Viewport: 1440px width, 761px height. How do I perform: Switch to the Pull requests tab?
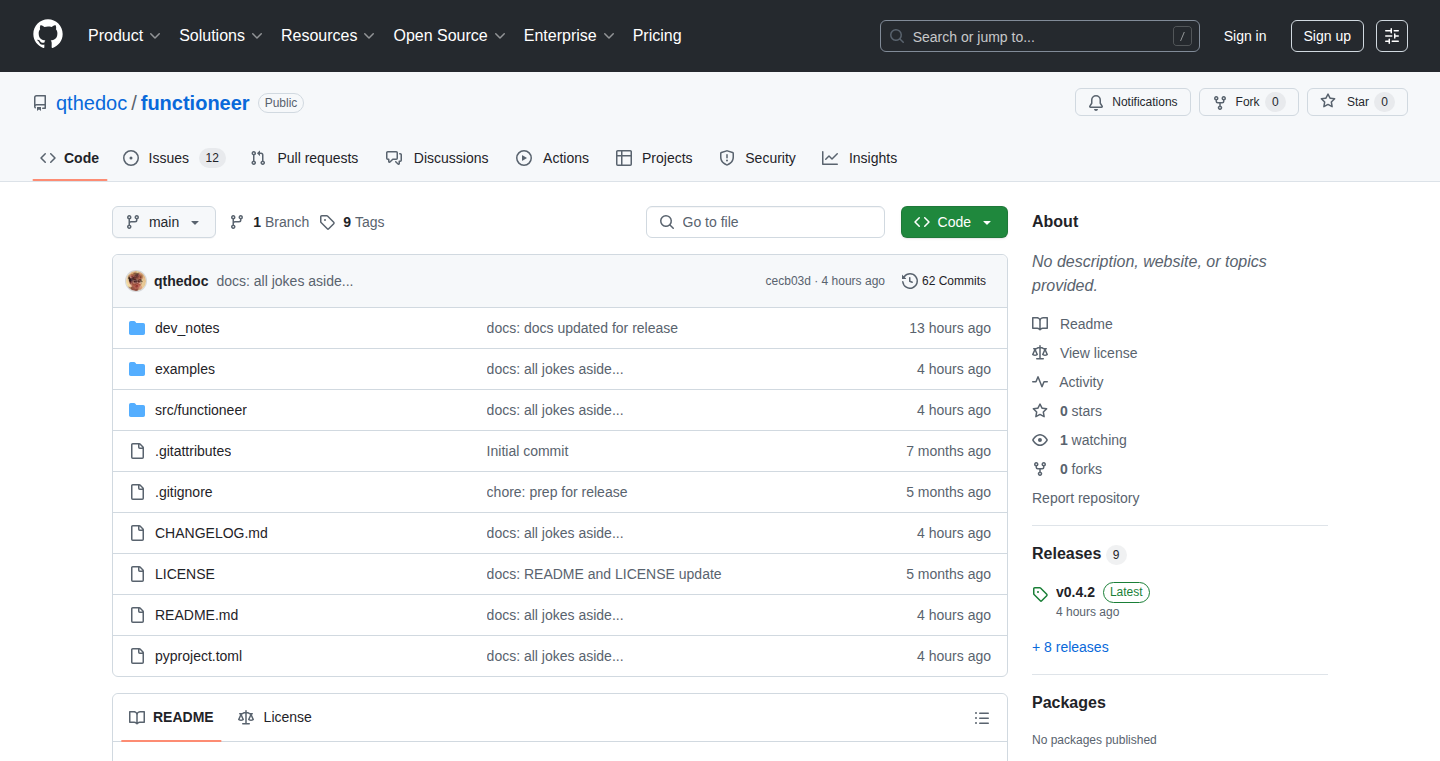(x=304, y=158)
